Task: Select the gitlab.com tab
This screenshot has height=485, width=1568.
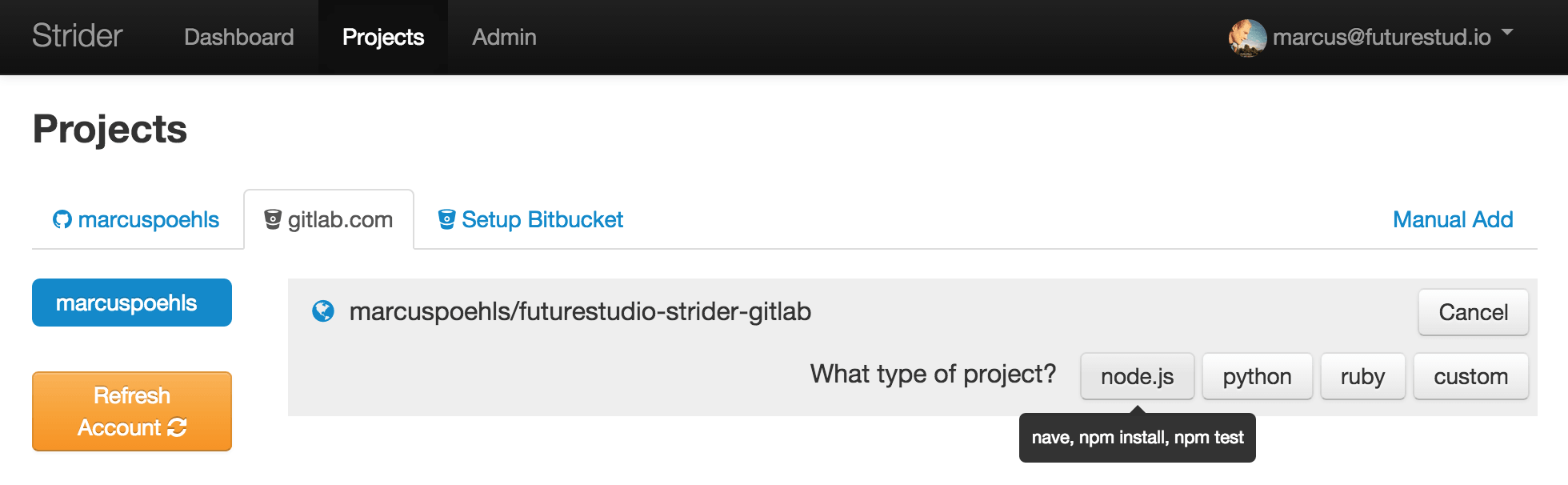Action: [x=329, y=219]
